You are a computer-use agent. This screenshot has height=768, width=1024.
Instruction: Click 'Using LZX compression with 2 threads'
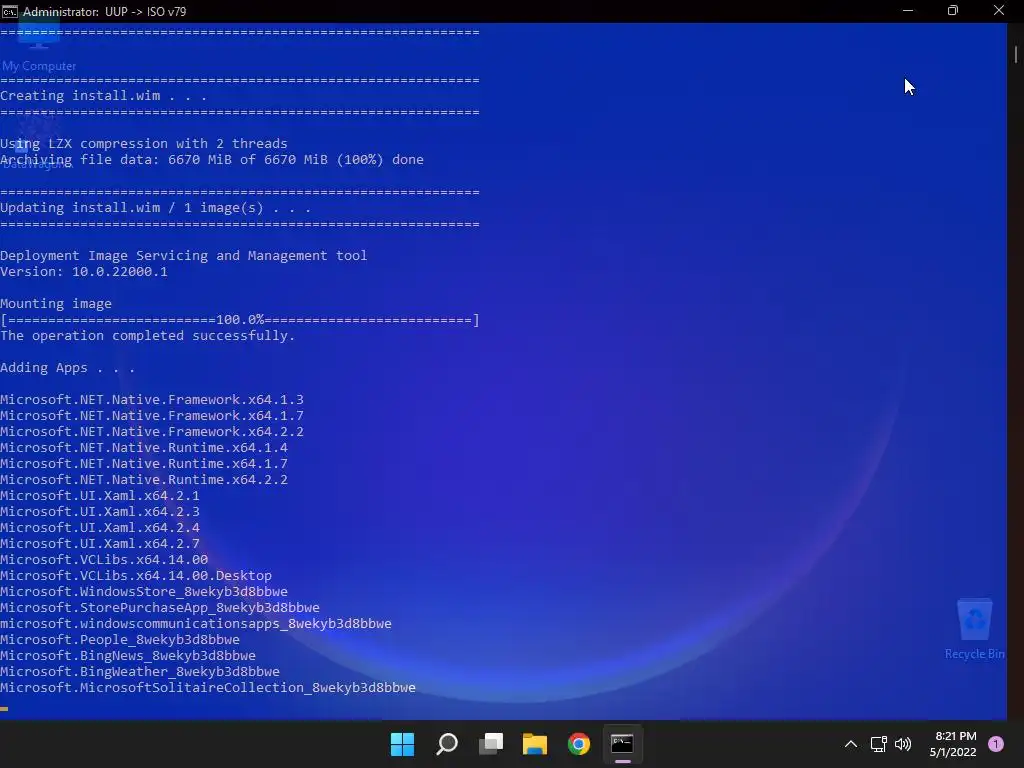click(x=144, y=144)
